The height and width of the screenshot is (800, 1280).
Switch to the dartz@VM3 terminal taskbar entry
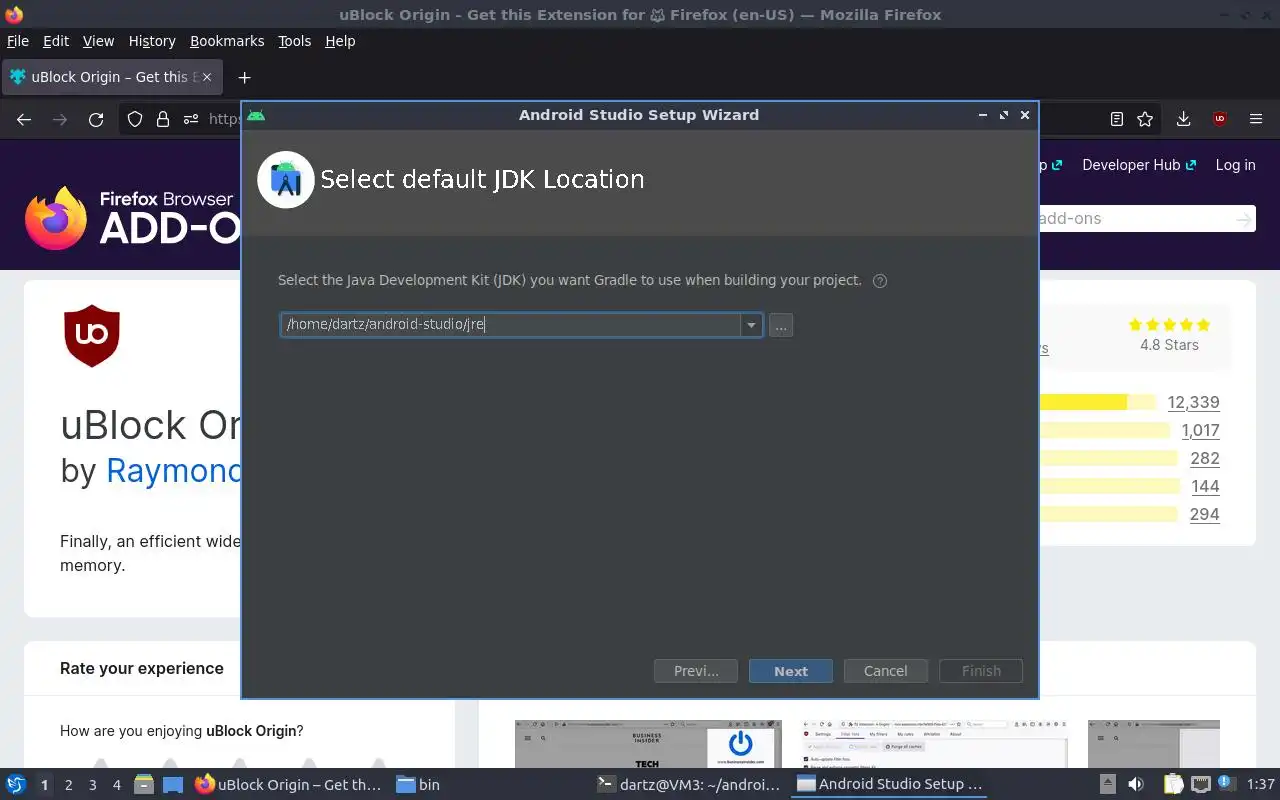pyautogui.click(x=688, y=785)
